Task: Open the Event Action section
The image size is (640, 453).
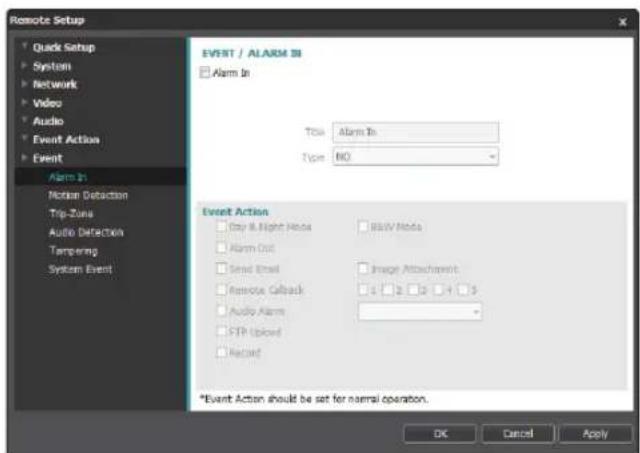Action: tap(66, 140)
